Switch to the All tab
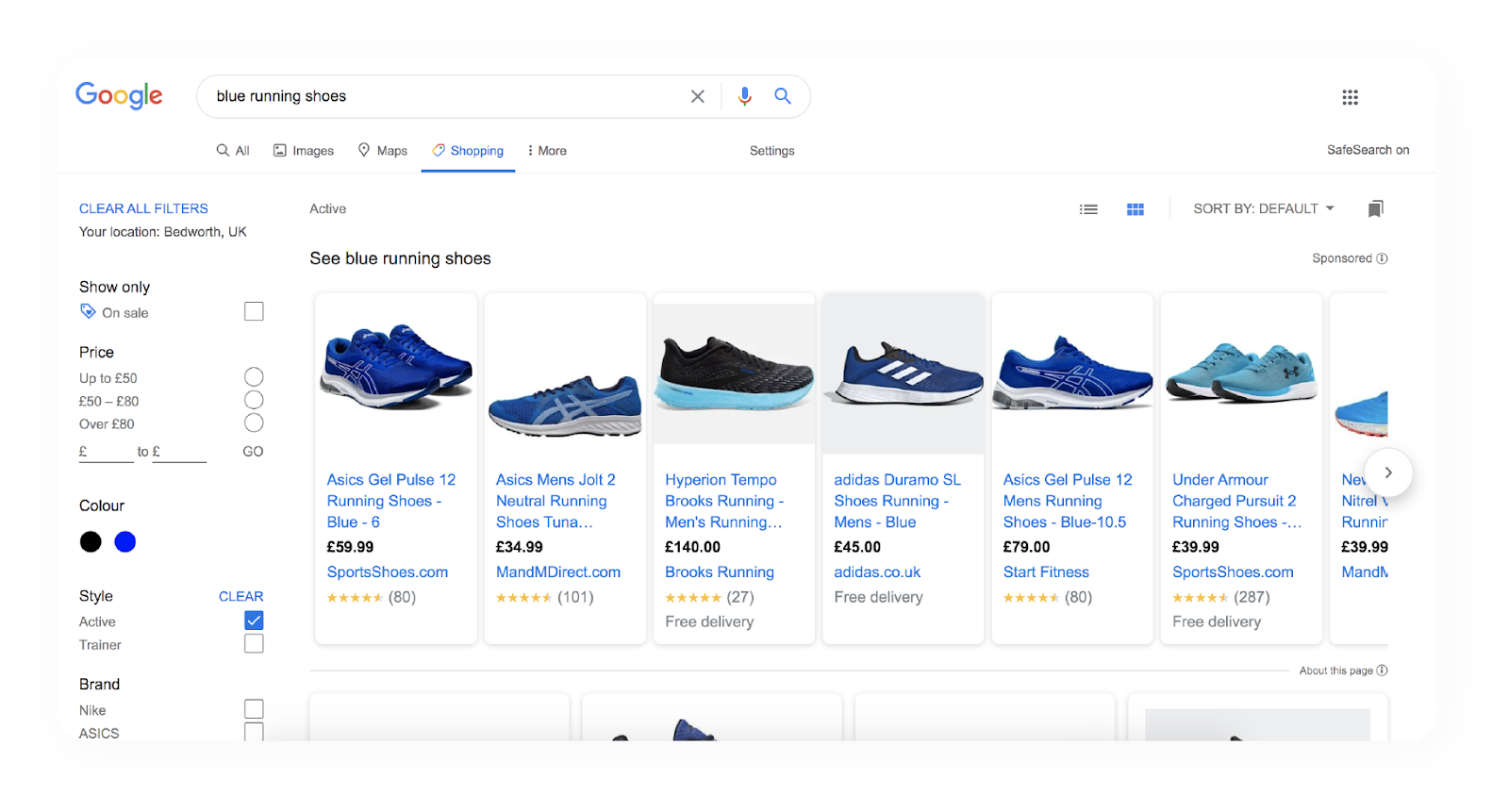Image resolution: width=1509 pixels, height=812 pixels. click(x=233, y=151)
